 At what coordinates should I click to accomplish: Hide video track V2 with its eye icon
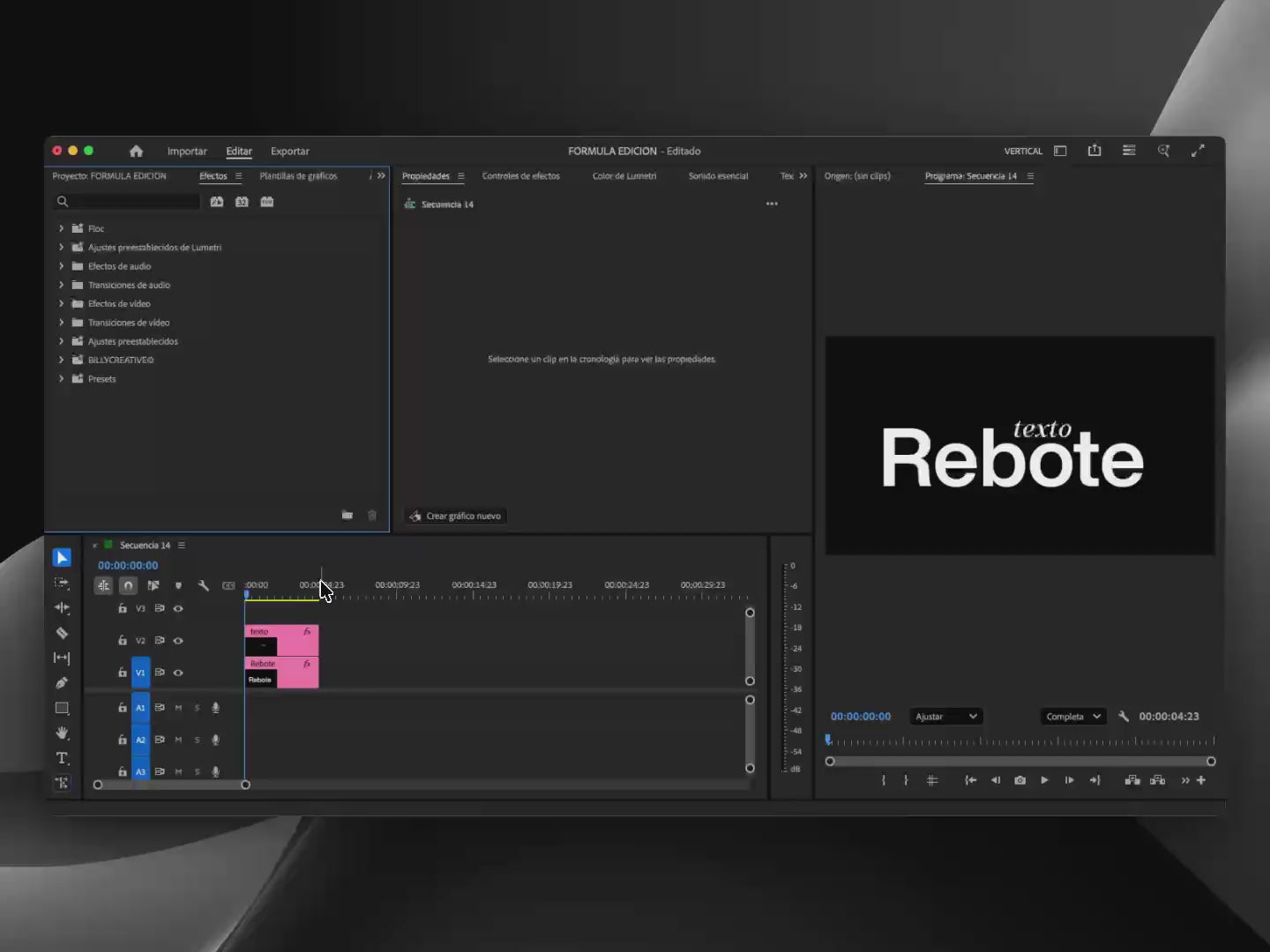[178, 640]
